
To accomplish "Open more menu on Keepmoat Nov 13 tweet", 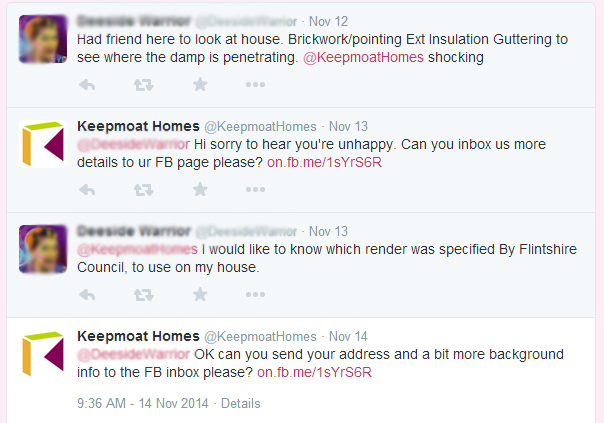I will [x=255, y=190].
